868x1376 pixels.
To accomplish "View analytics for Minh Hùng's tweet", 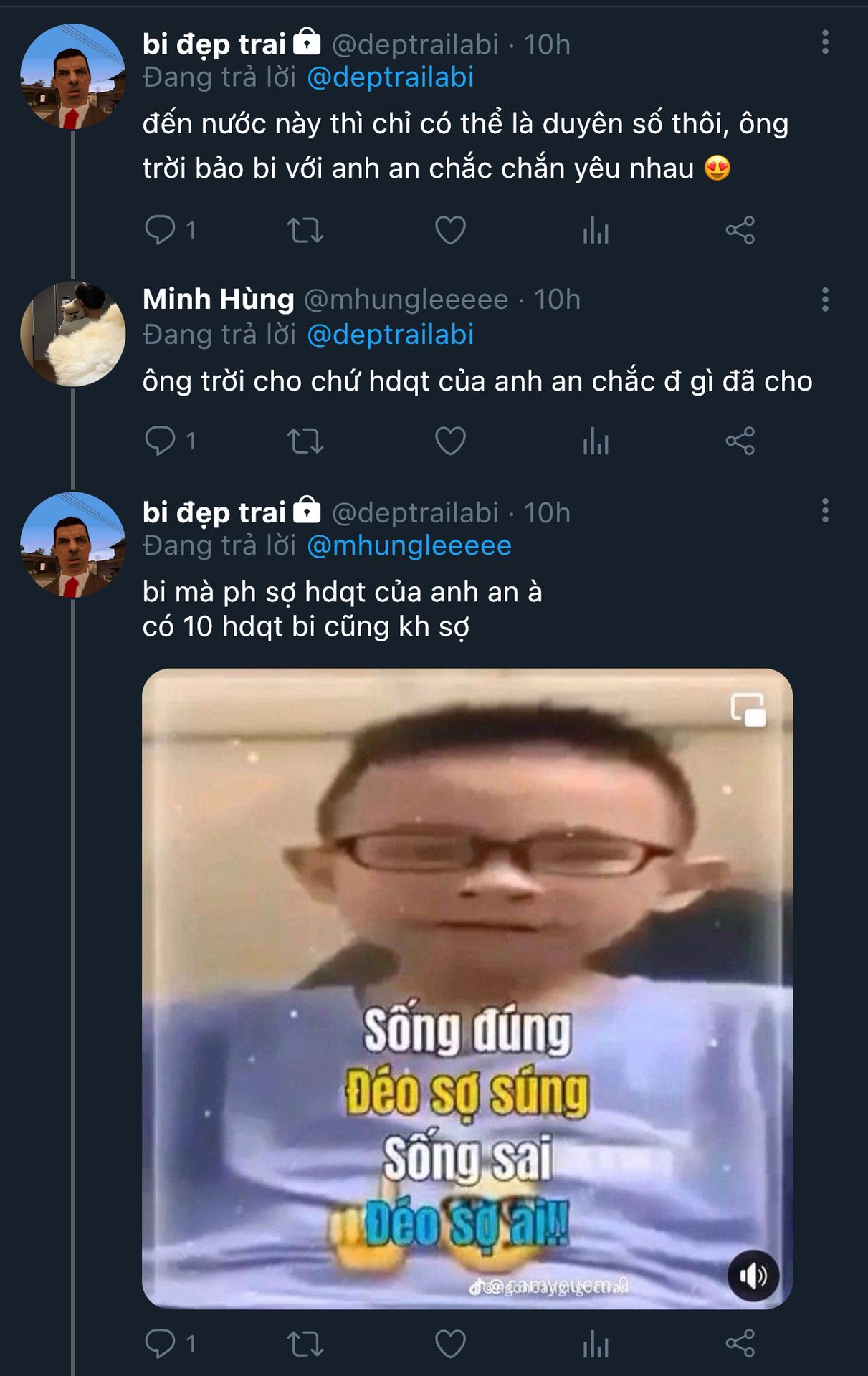I will point(596,441).
